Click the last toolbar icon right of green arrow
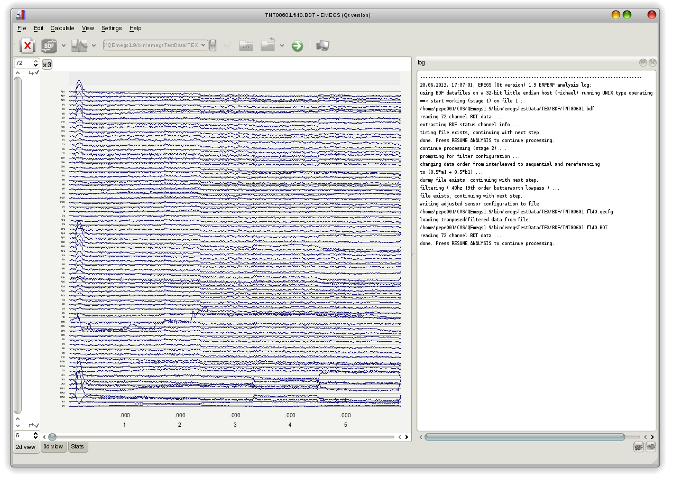The image size is (673, 478). (x=322, y=46)
